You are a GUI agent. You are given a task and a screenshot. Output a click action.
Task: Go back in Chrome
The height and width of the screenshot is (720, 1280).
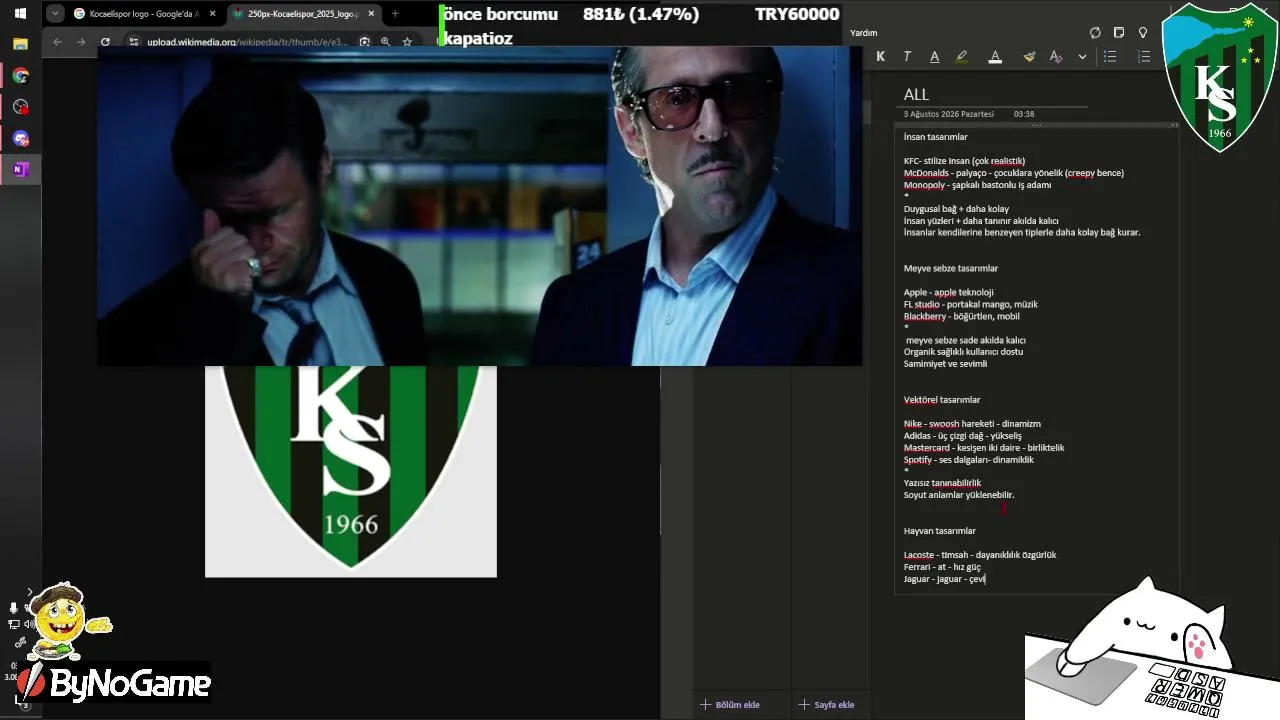[57, 42]
